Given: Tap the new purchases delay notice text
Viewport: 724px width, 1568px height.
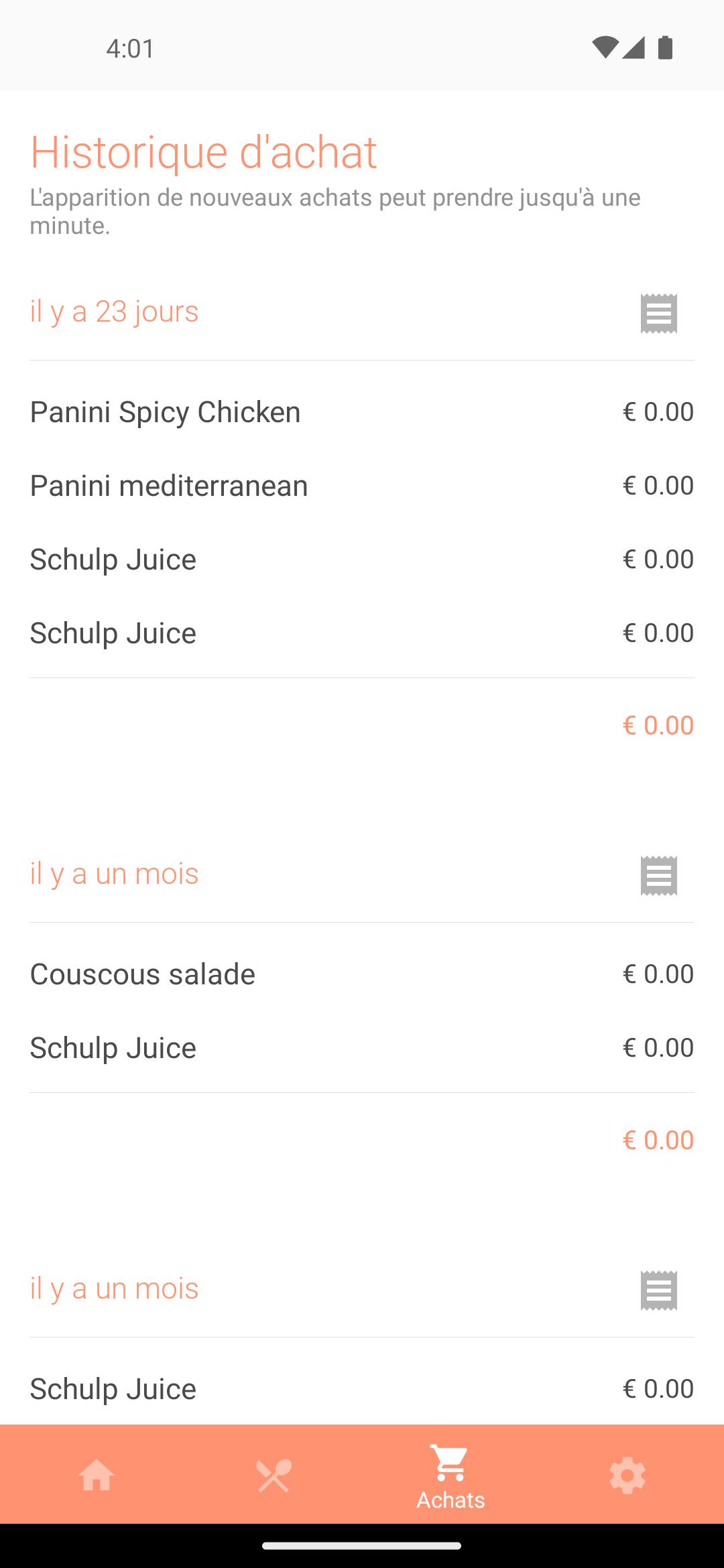Looking at the screenshot, I should [335, 212].
